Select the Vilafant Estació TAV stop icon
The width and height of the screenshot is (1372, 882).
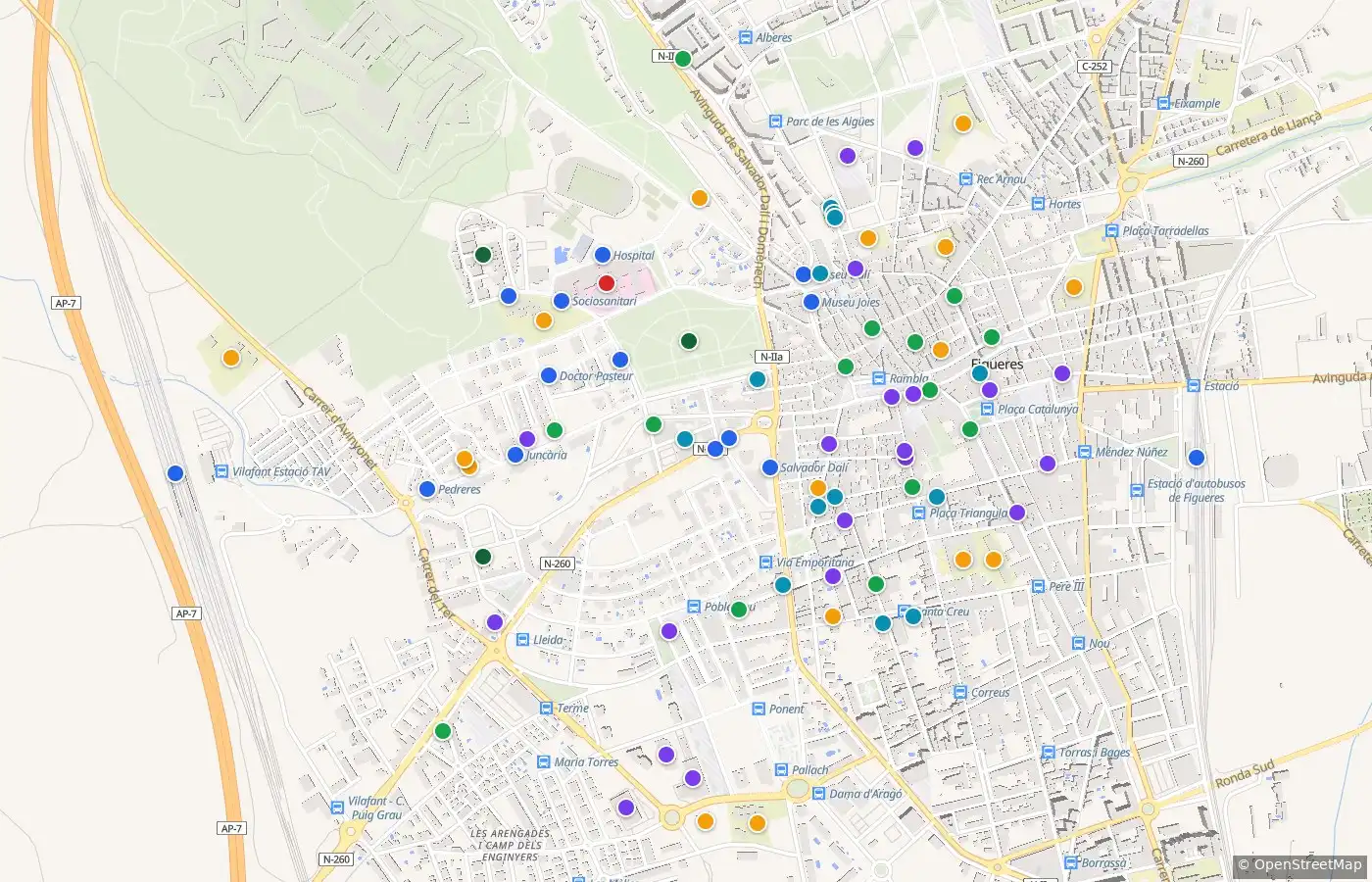click(x=221, y=471)
